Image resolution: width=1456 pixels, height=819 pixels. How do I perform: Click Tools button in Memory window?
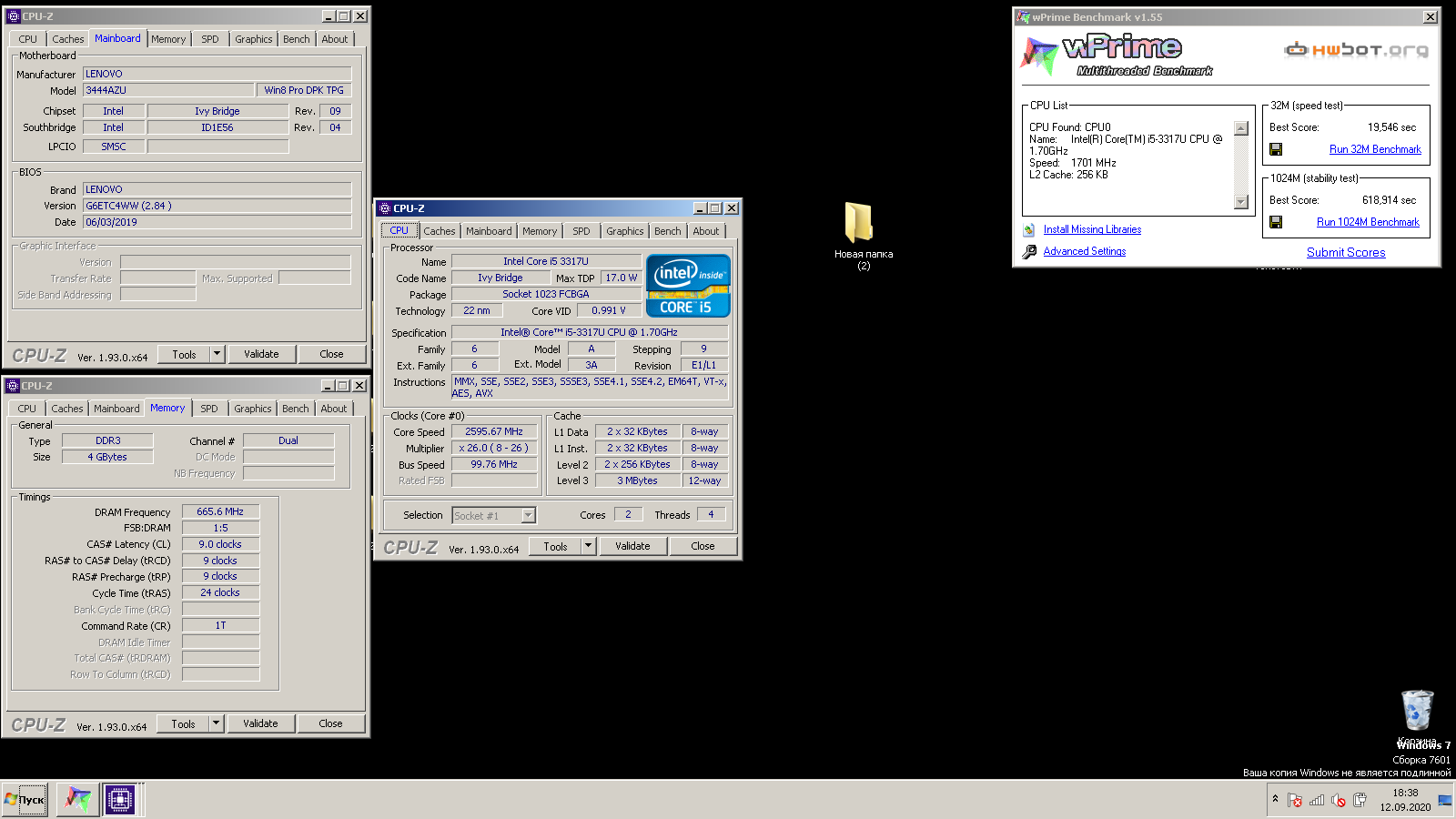(183, 723)
